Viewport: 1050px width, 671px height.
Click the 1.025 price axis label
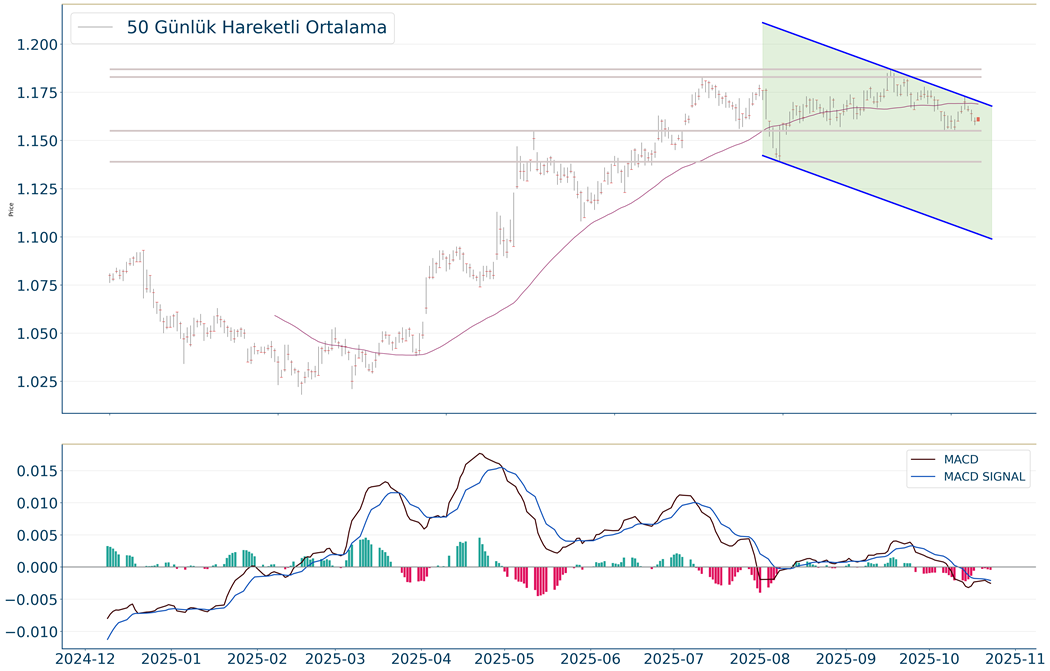click(37, 382)
